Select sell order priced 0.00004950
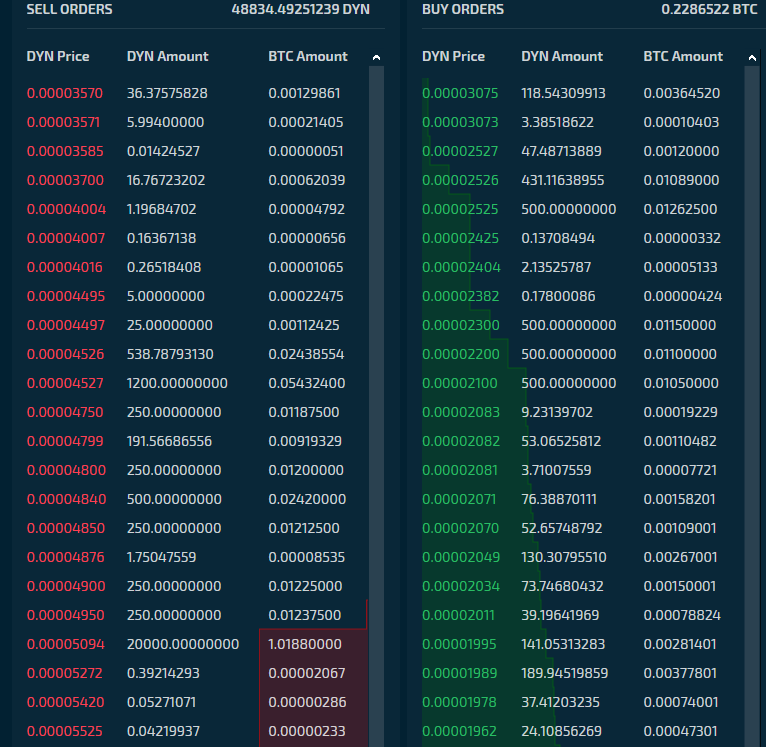 [197, 615]
